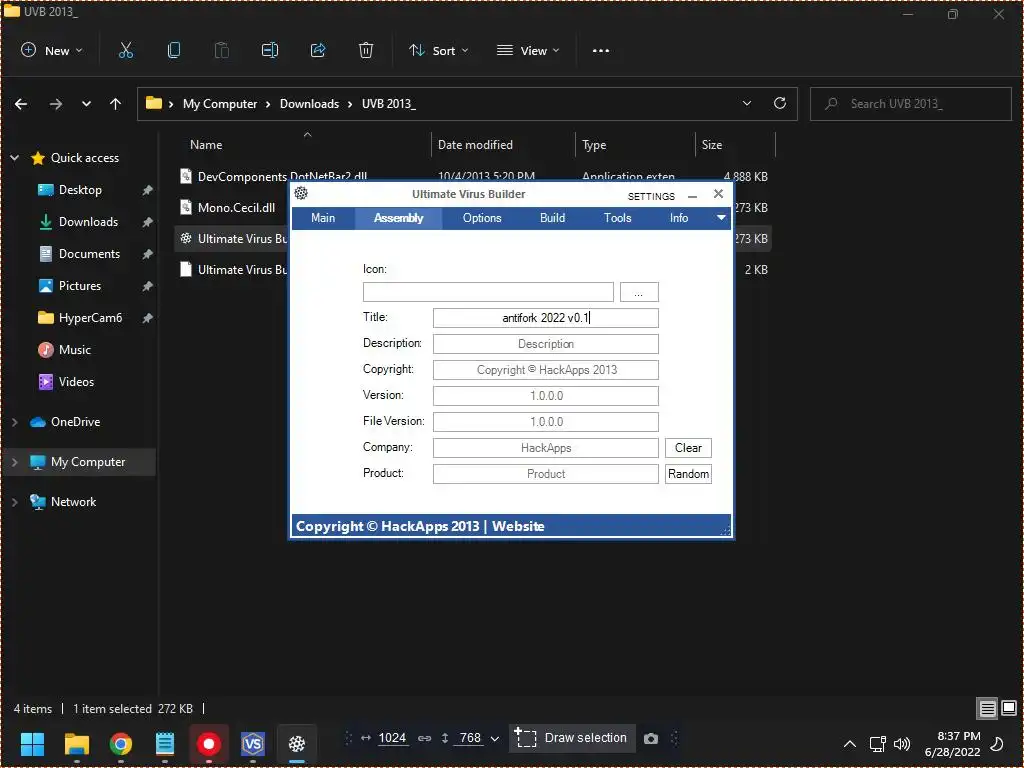Click the Cut scissors icon in Explorer toolbar

coord(126,50)
